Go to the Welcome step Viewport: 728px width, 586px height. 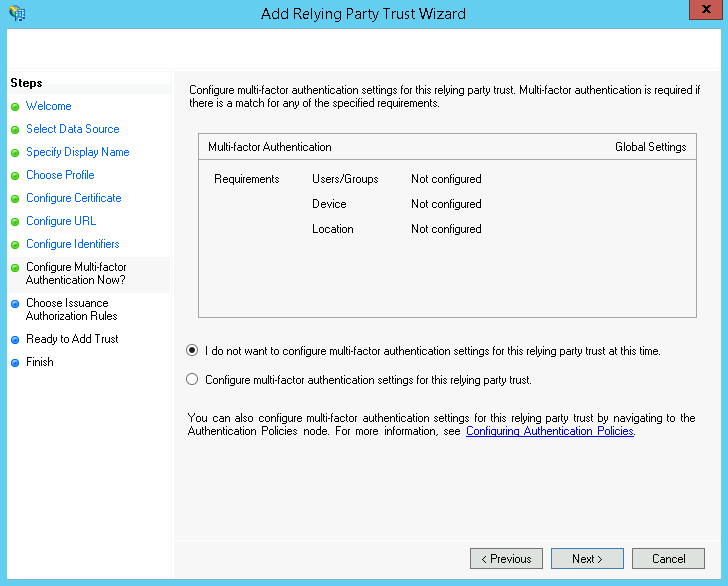click(x=49, y=106)
